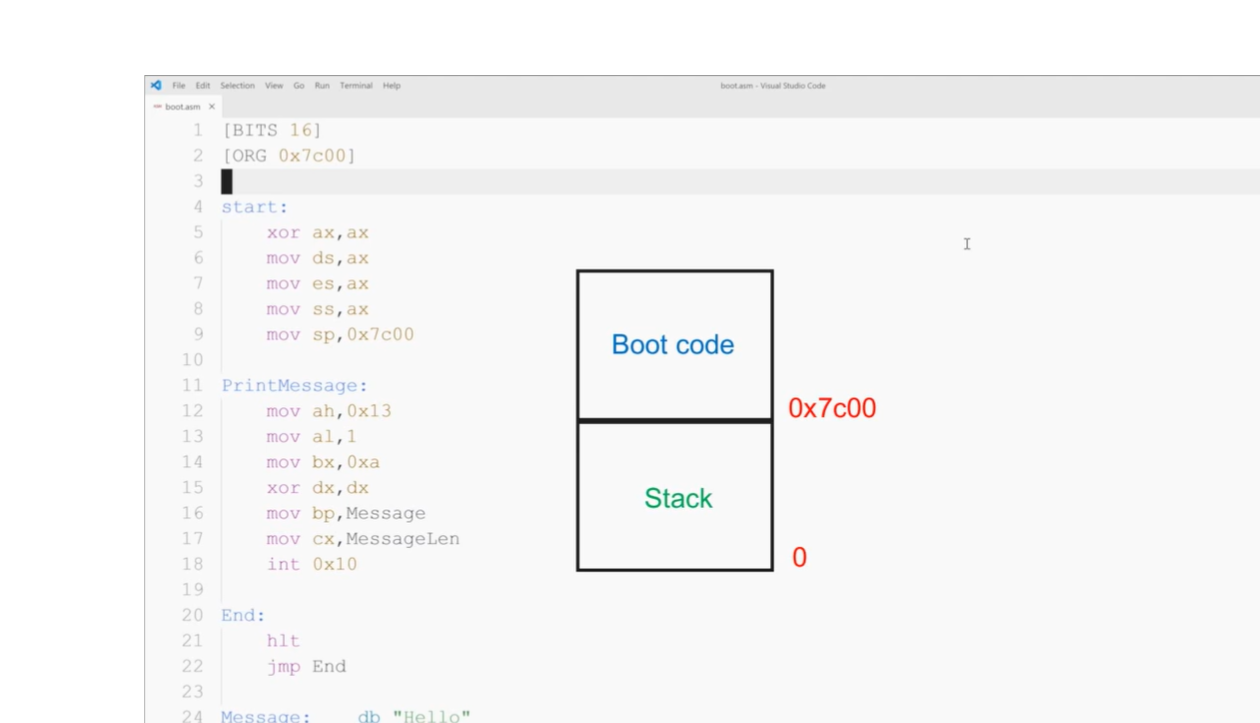Image resolution: width=1260 pixels, height=723 pixels.
Task: Open the Help menu
Action: coord(392,86)
